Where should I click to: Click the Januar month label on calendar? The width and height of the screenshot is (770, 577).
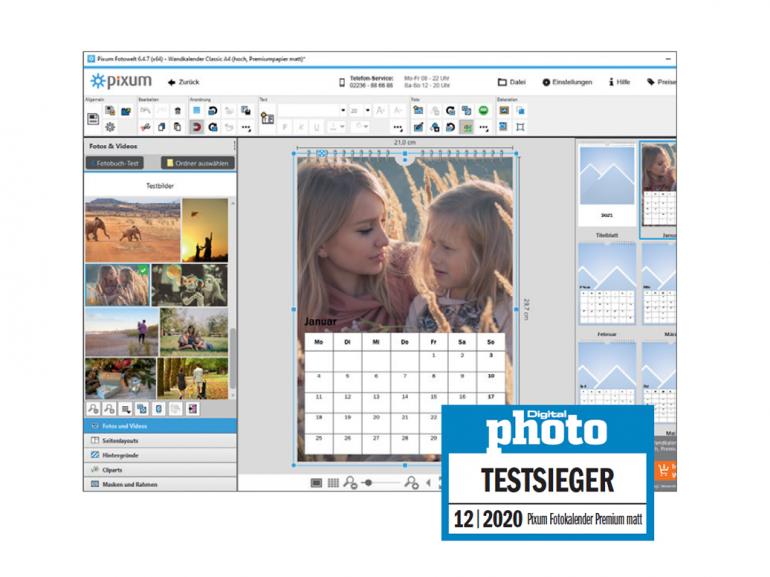[320, 322]
